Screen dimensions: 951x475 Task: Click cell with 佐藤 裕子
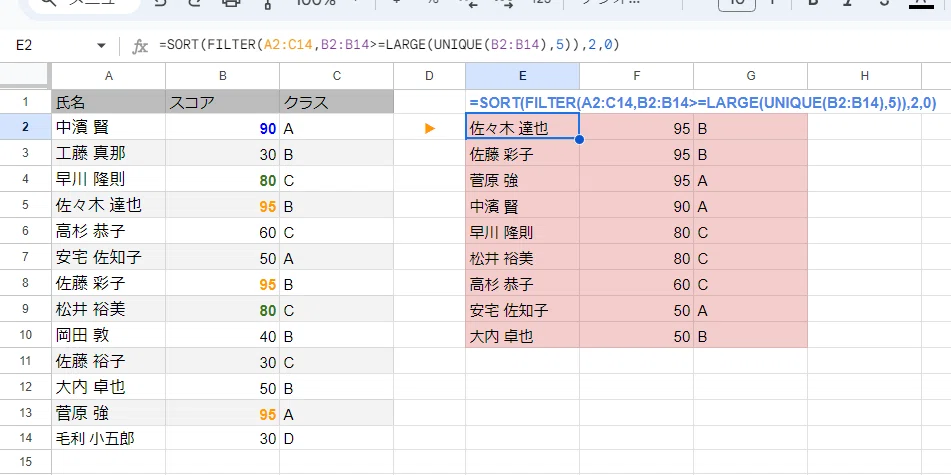pos(109,362)
